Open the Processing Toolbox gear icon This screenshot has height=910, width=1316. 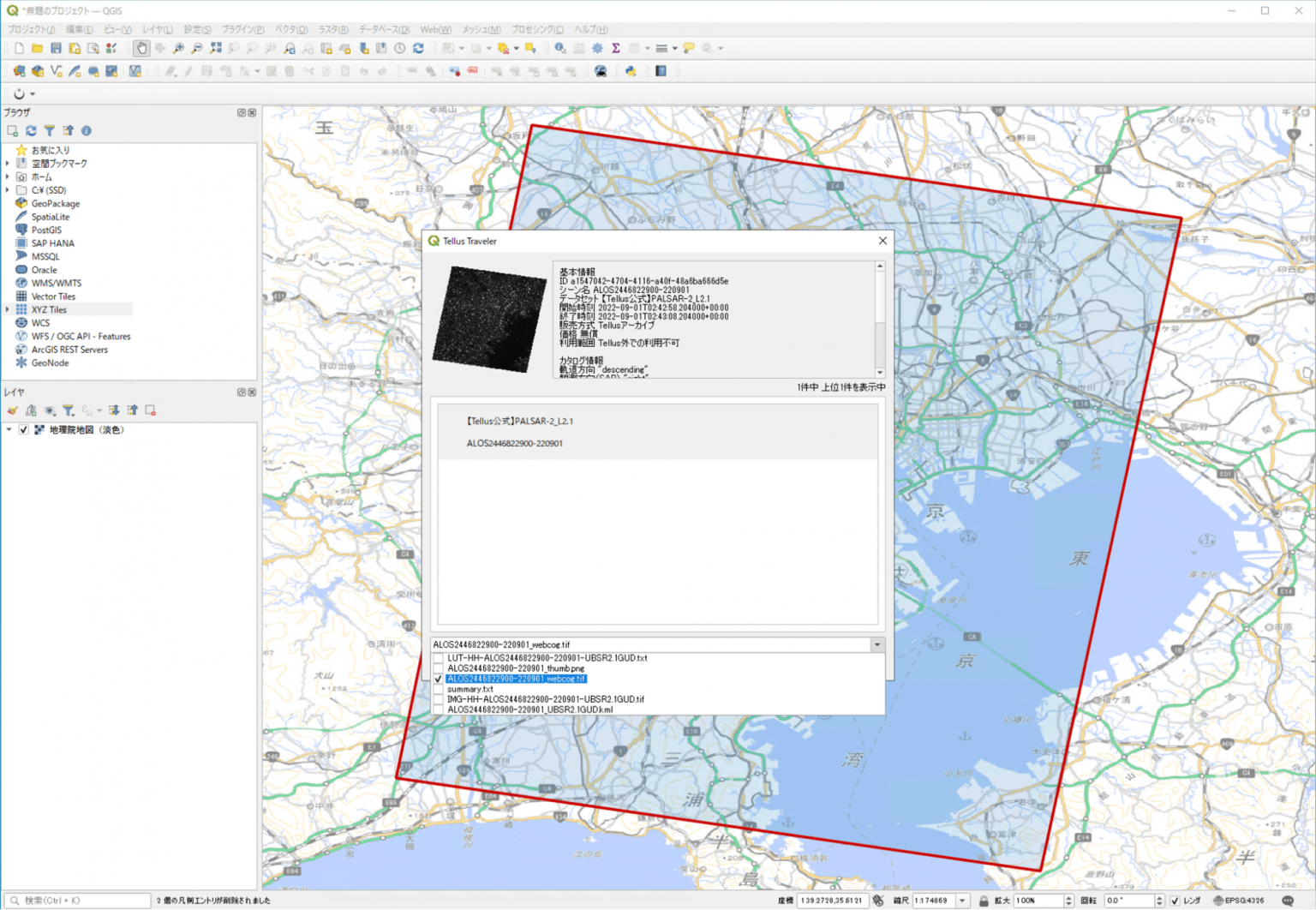coord(597,49)
